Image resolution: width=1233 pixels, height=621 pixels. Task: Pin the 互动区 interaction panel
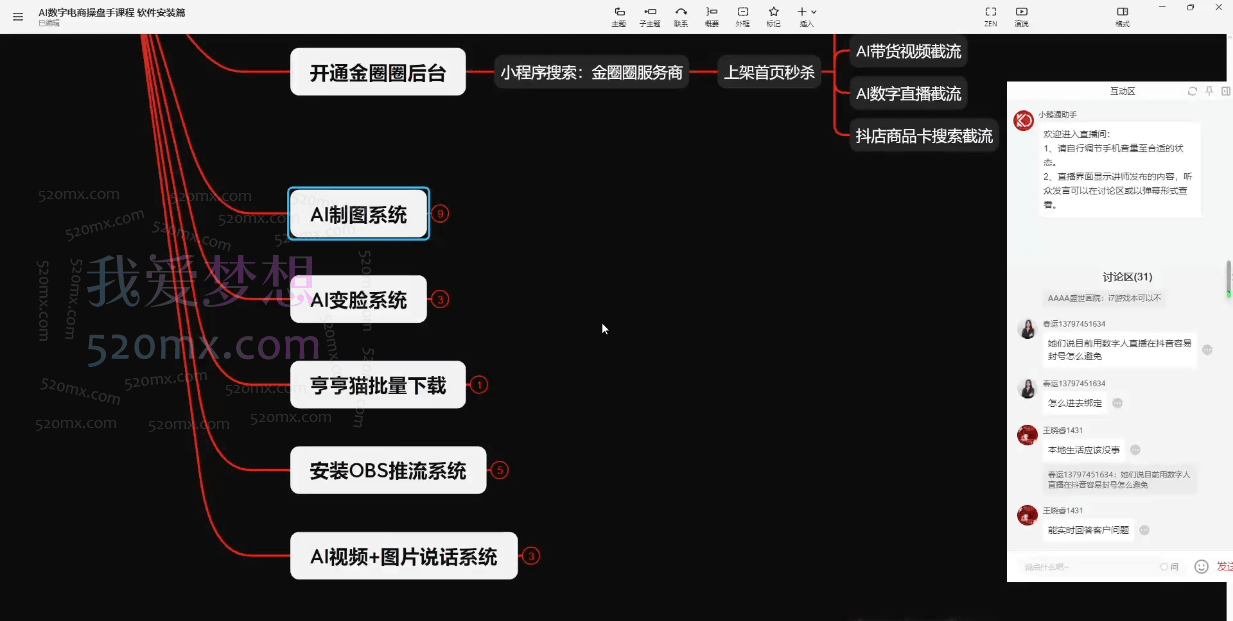click(1209, 90)
